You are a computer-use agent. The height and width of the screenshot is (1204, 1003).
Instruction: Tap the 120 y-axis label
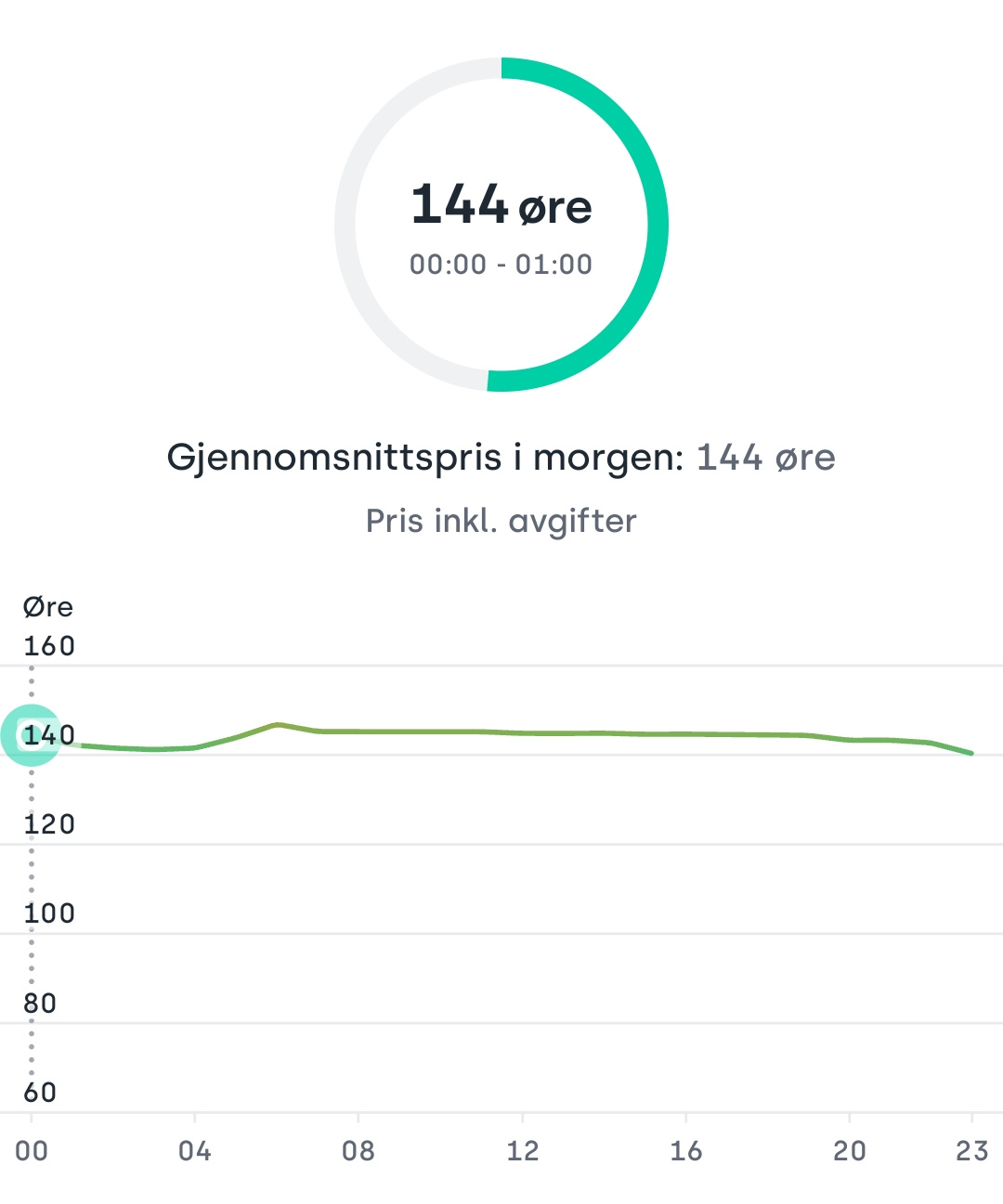49,824
